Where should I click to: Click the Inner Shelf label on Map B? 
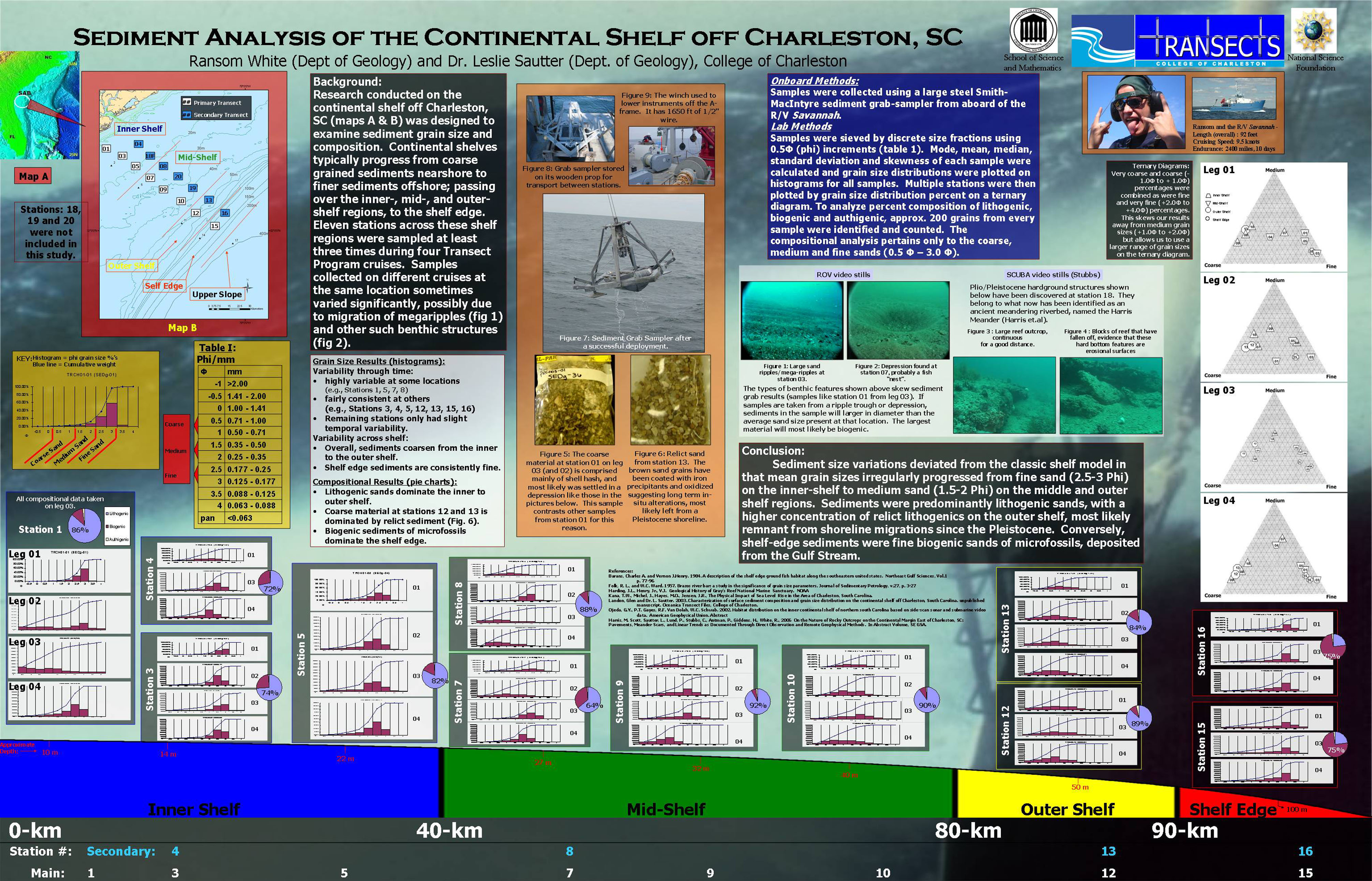click(140, 129)
